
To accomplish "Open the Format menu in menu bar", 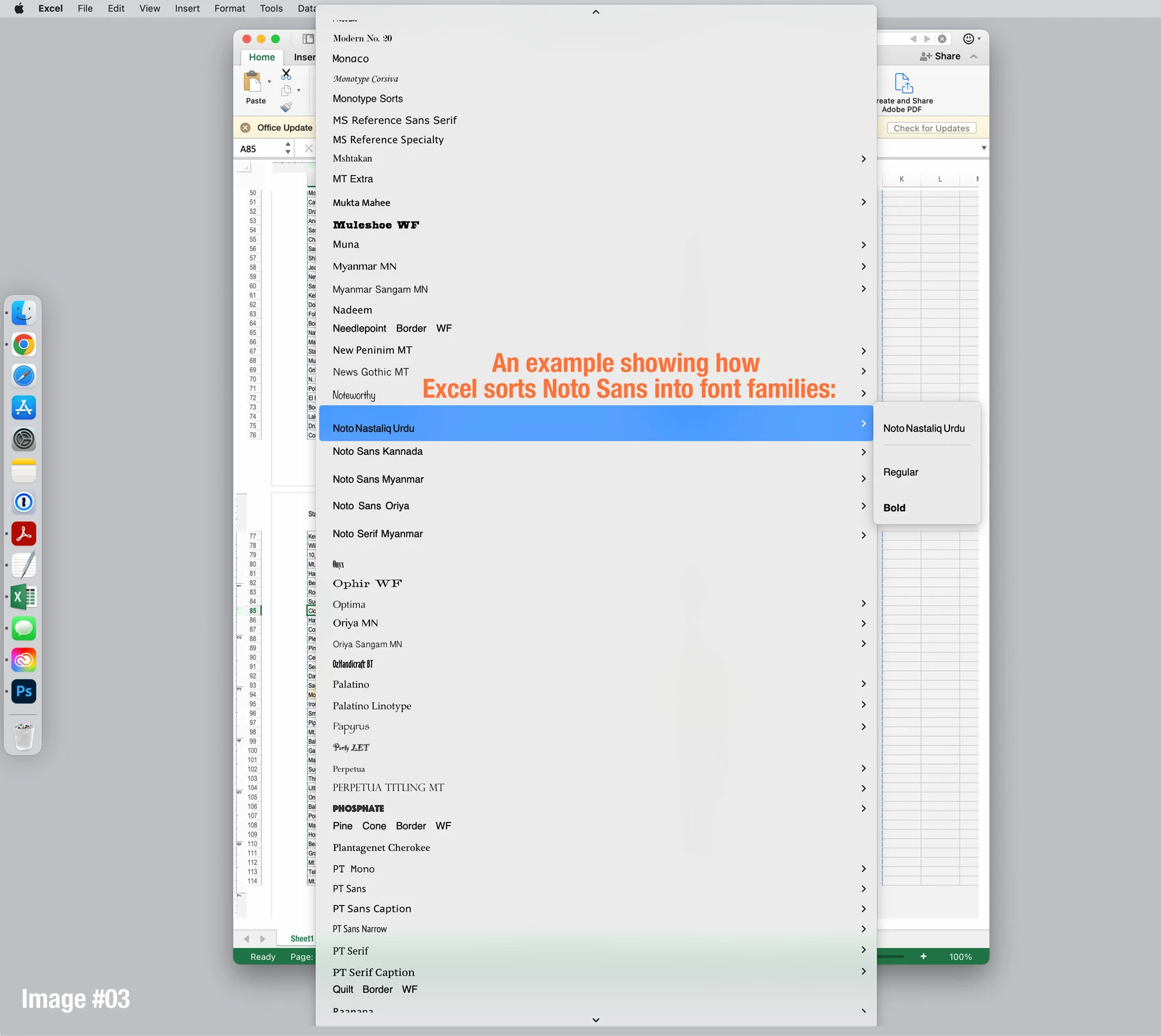I will tap(230, 8).
